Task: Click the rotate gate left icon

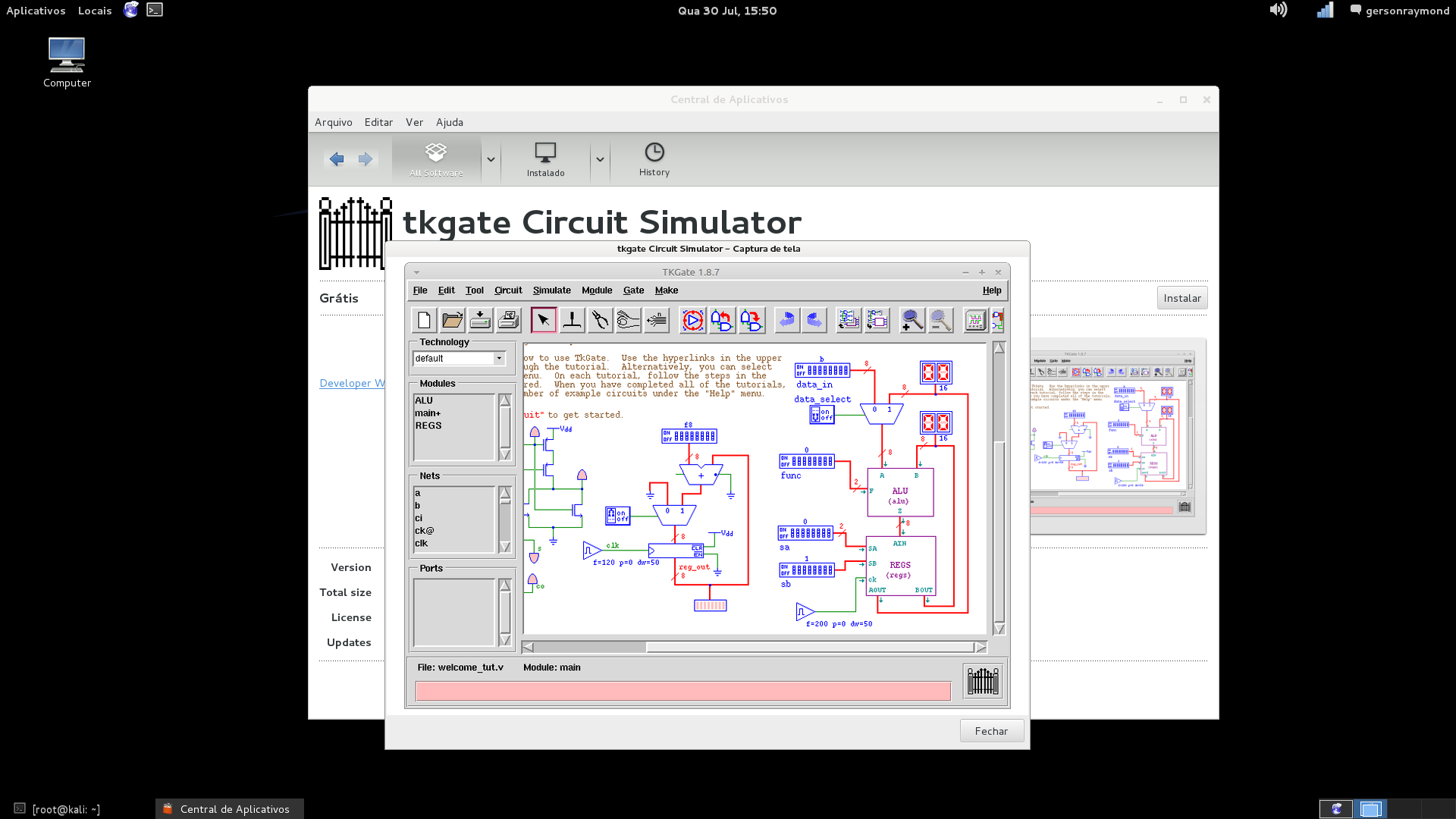Action: pyautogui.click(x=722, y=320)
